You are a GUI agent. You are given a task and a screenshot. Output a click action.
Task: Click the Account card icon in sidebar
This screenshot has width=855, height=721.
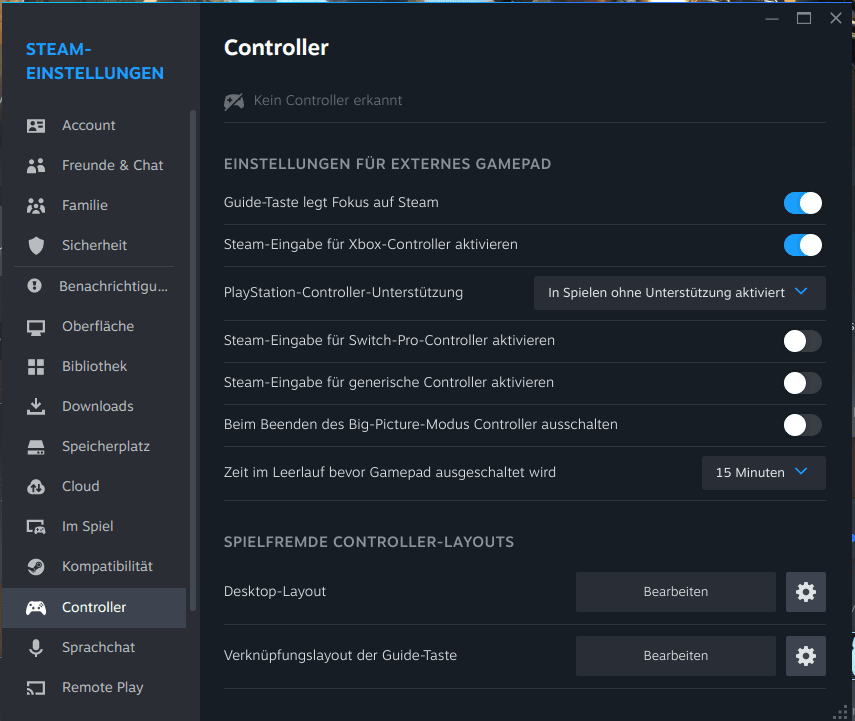(x=36, y=125)
